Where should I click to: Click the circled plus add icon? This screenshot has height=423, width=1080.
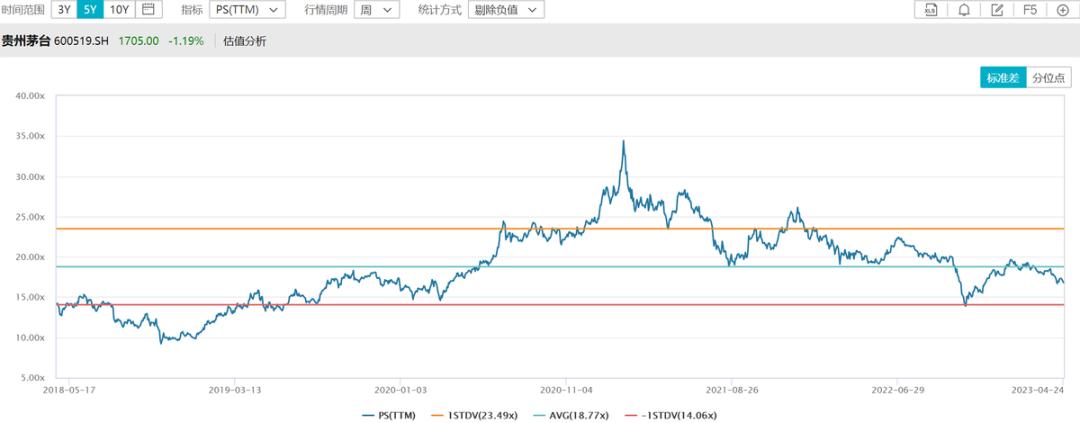pyautogui.click(x=1063, y=10)
